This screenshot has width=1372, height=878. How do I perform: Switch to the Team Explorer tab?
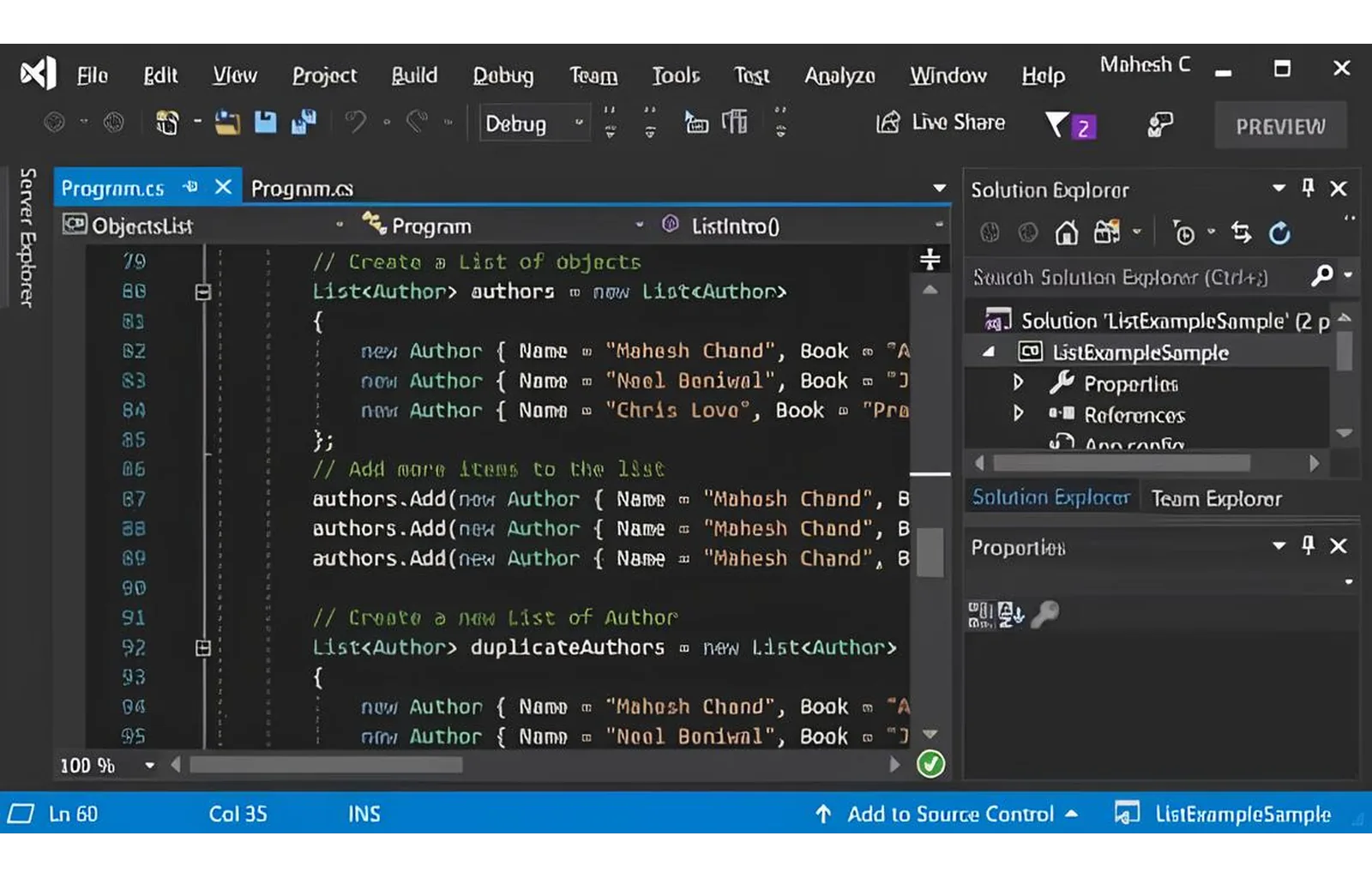click(1216, 498)
